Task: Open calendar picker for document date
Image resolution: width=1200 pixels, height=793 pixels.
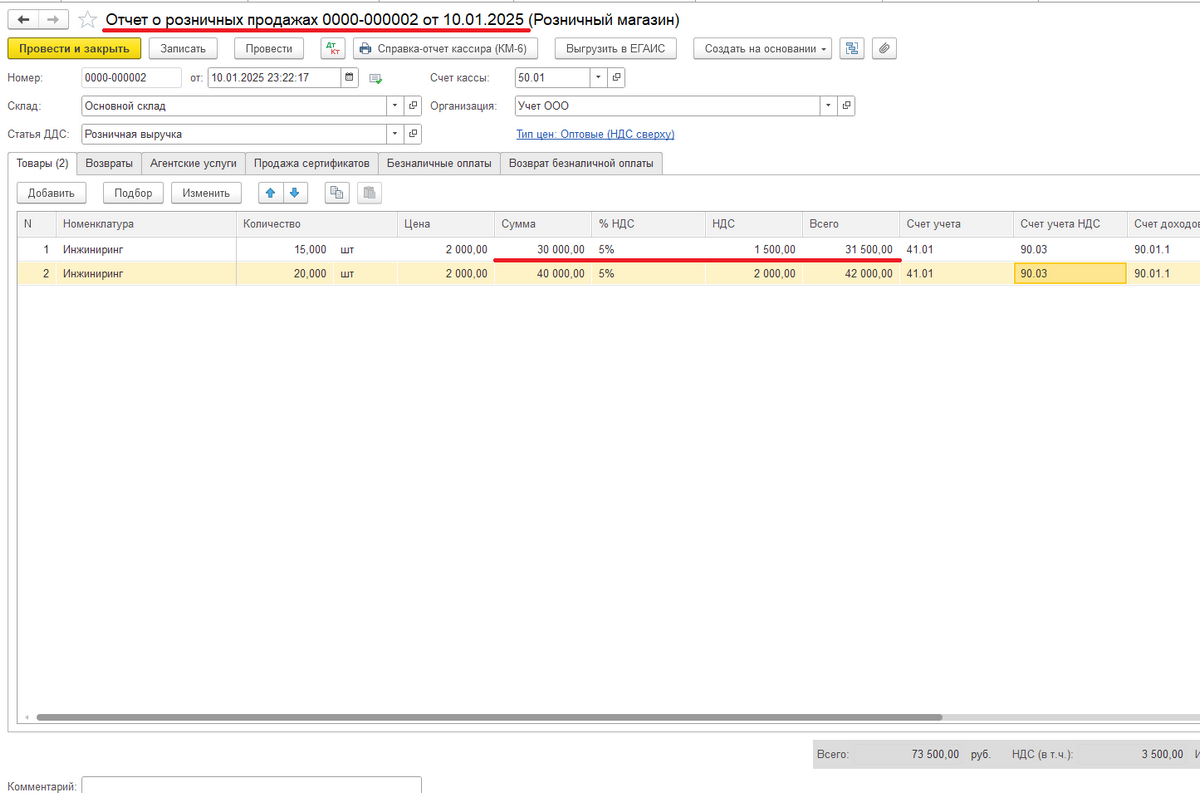Action: [x=349, y=77]
